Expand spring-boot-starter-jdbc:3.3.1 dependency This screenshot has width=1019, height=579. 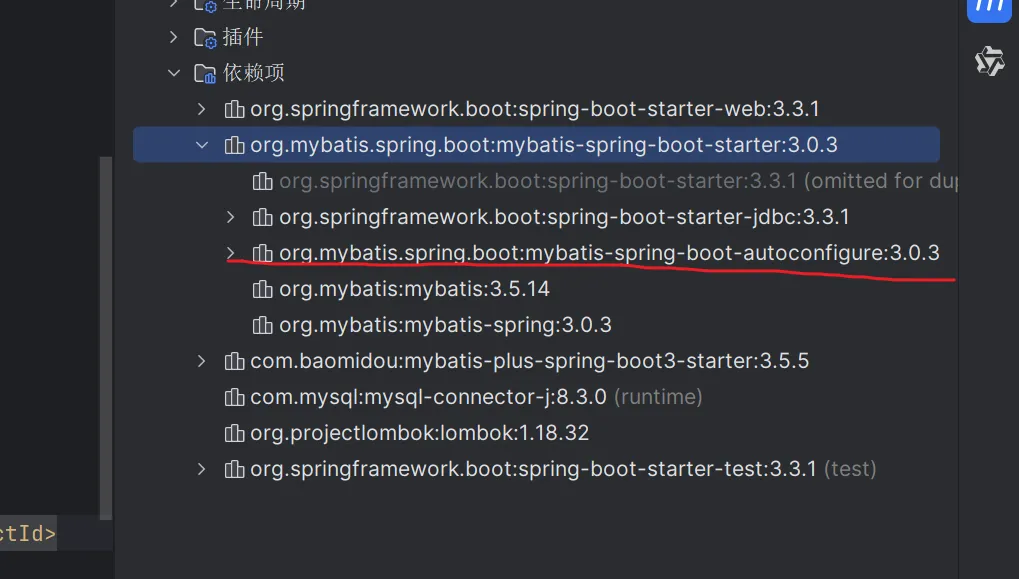pyautogui.click(x=230, y=217)
